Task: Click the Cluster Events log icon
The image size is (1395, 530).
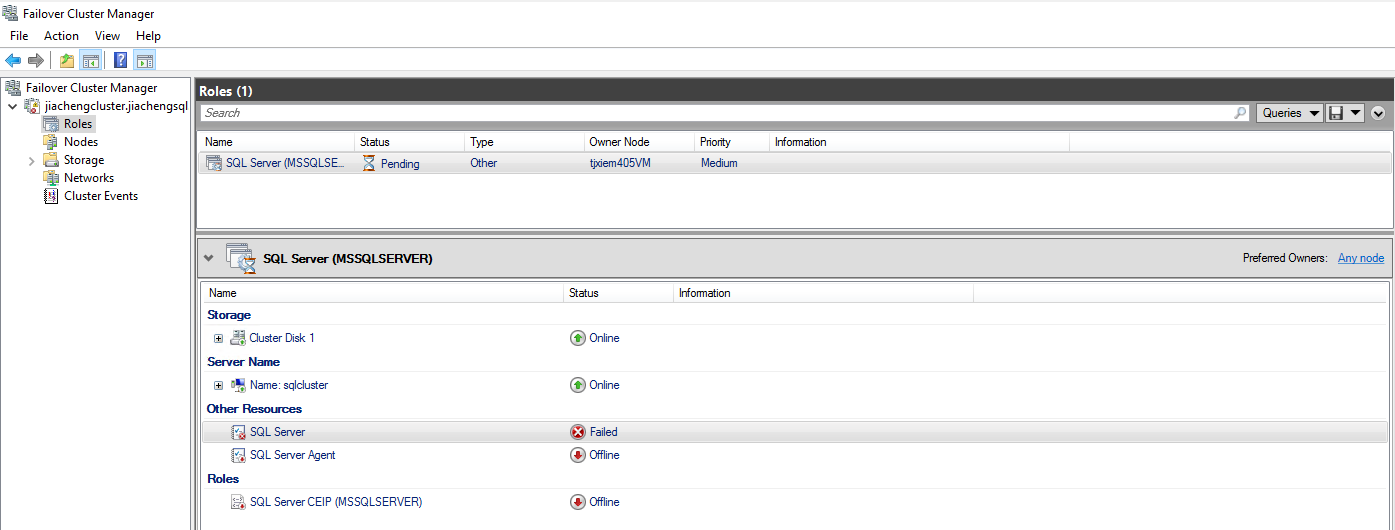Action: (x=51, y=196)
